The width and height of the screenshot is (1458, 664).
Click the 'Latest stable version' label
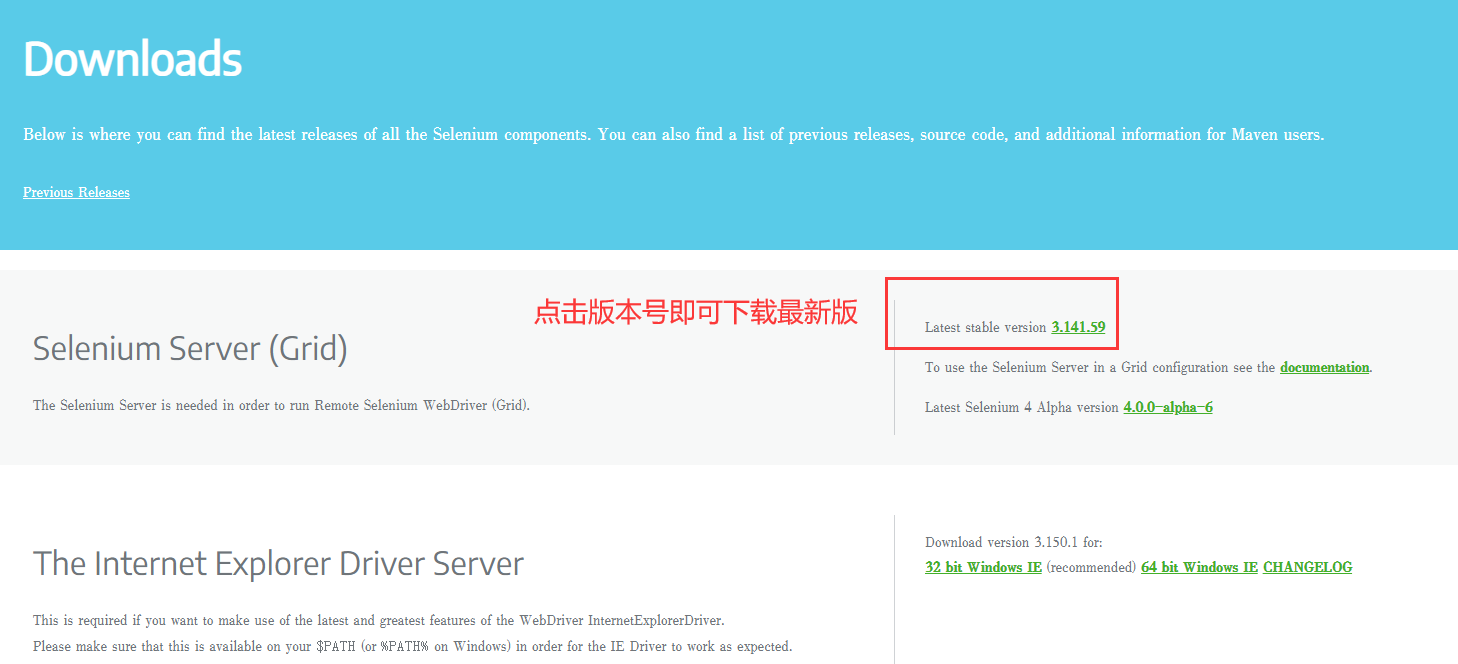pos(986,327)
